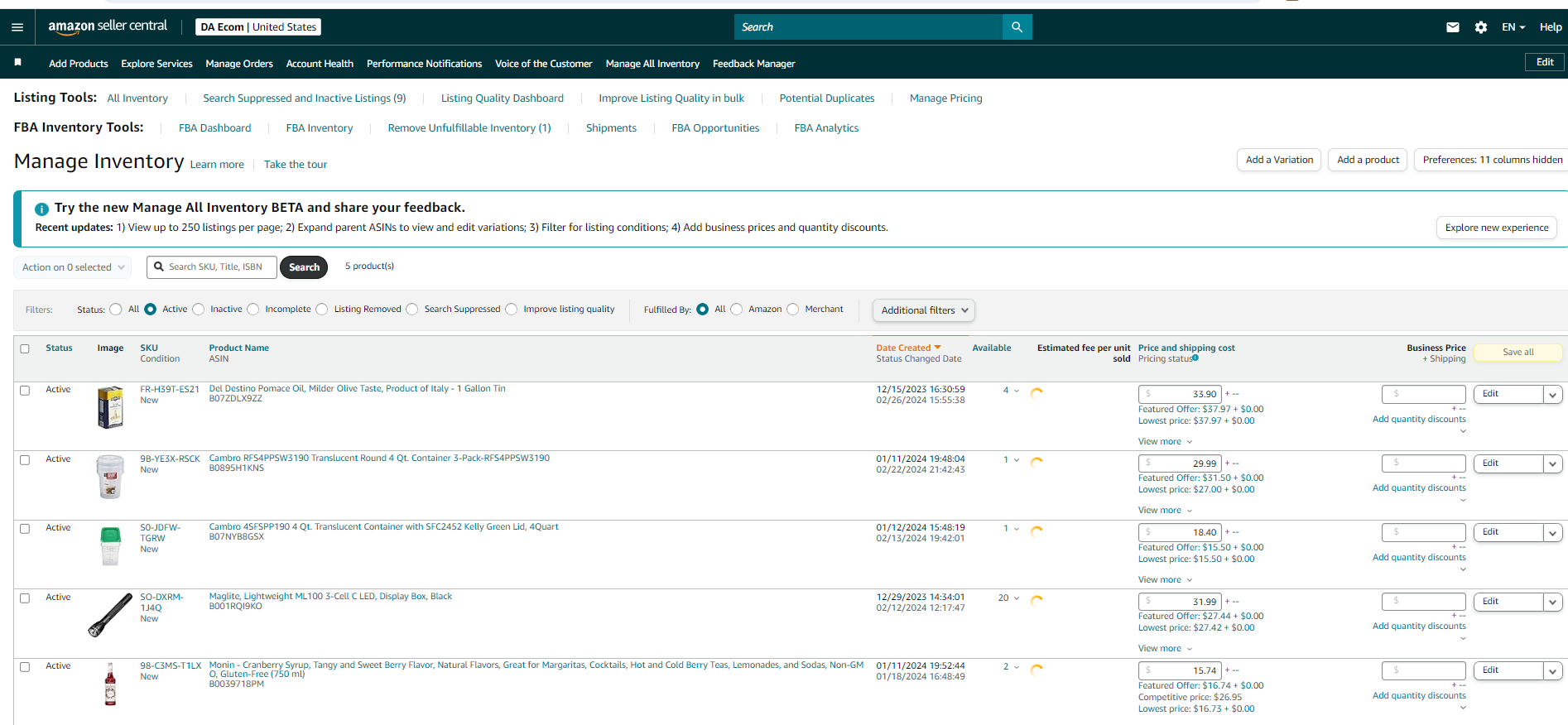This screenshot has width=1568, height=725.
Task: Click Explore new experience button
Action: point(1497,228)
